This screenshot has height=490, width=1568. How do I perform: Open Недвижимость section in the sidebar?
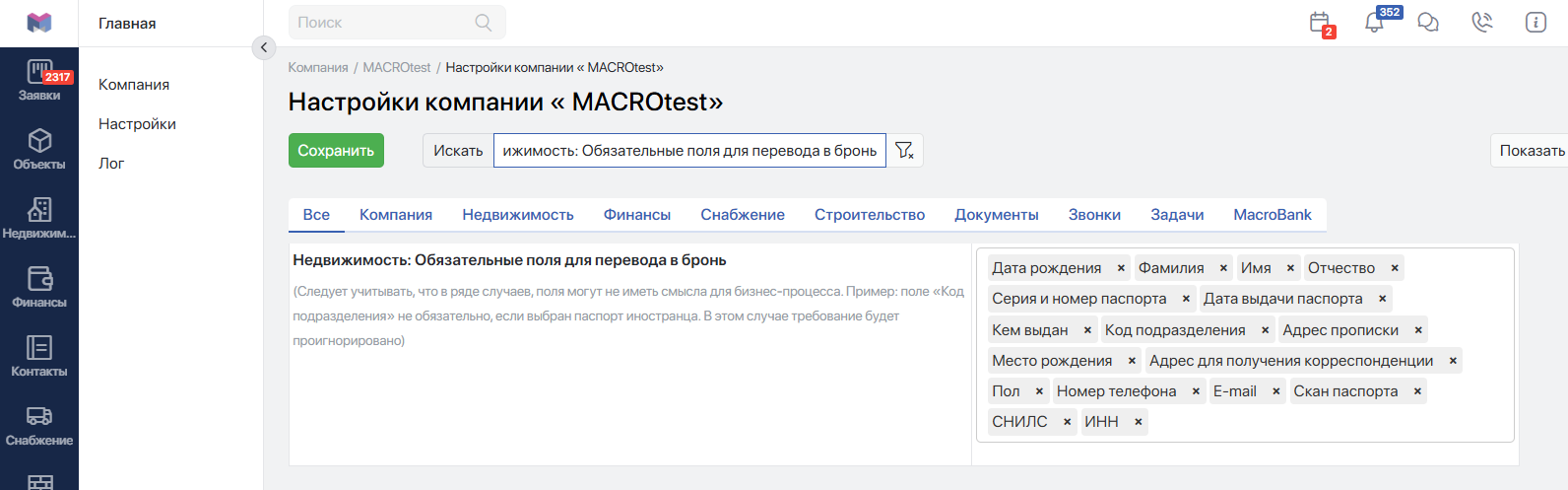pyautogui.click(x=39, y=220)
